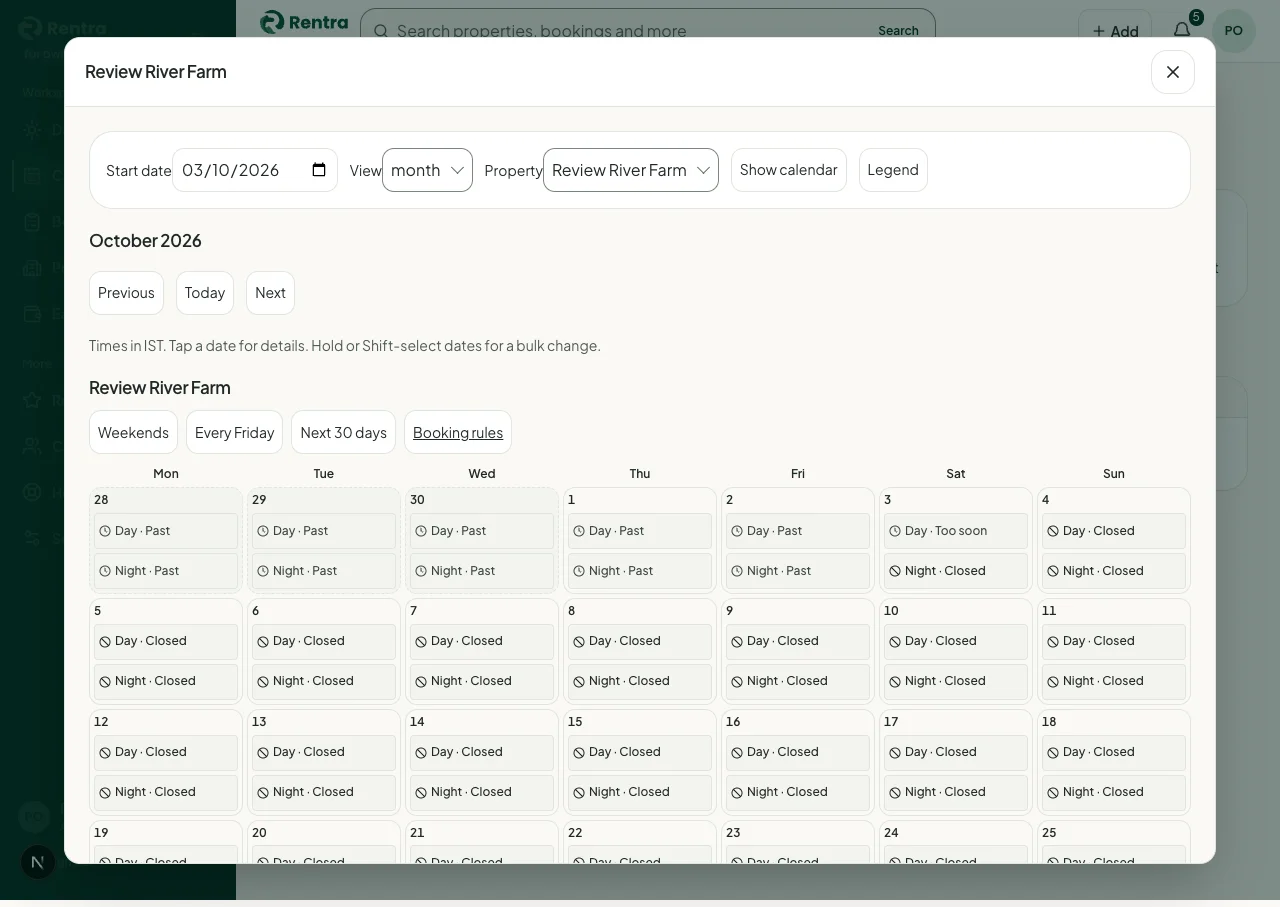Click the closed icon in Day slot on 11th
Image resolution: width=1280 pixels, height=907 pixels.
click(x=1053, y=641)
